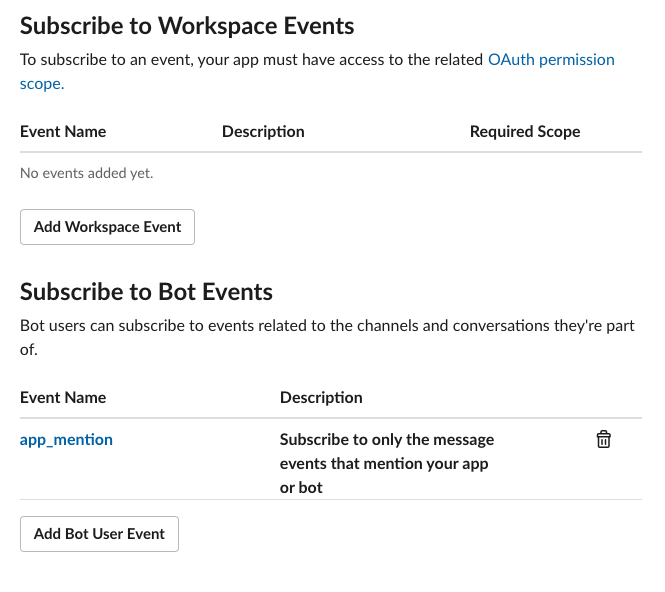Image resolution: width=665 pixels, height=592 pixels.
Task: Open the OAuth permission scope link
Action: click(x=550, y=60)
